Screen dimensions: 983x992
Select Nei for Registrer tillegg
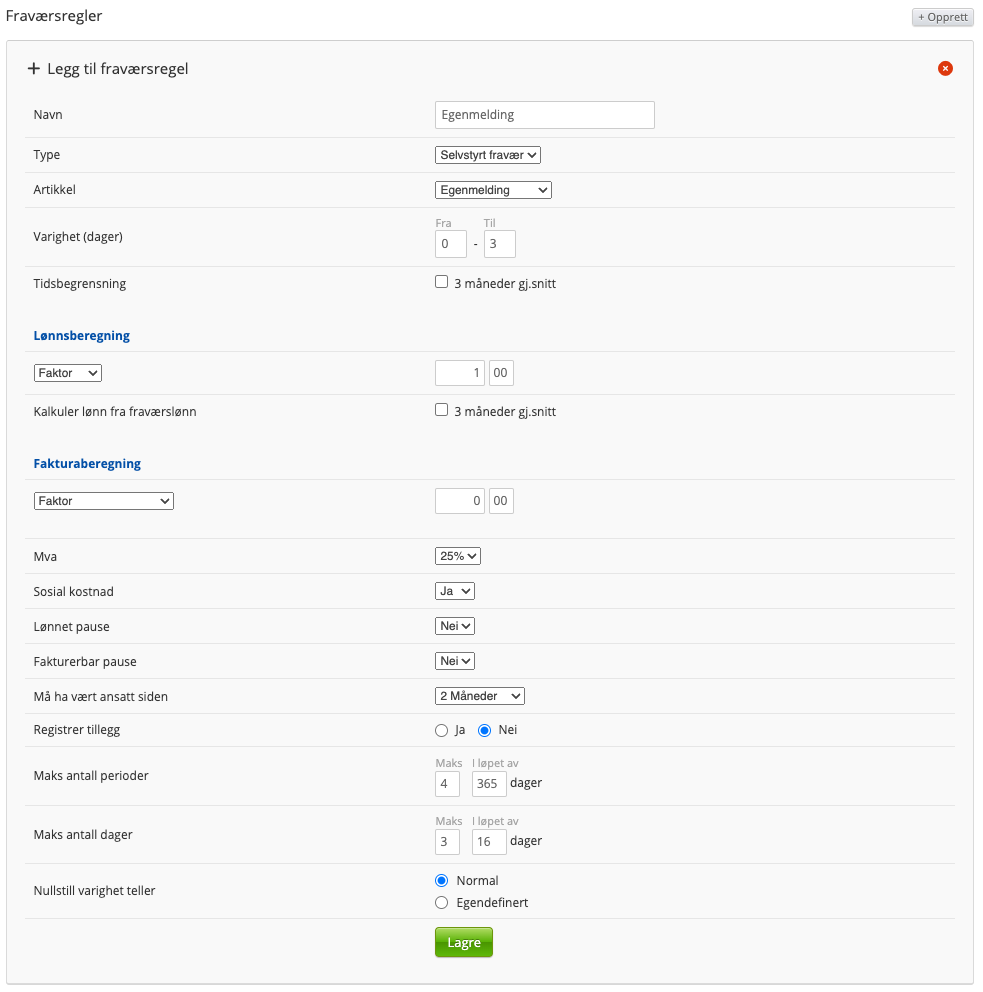point(485,730)
